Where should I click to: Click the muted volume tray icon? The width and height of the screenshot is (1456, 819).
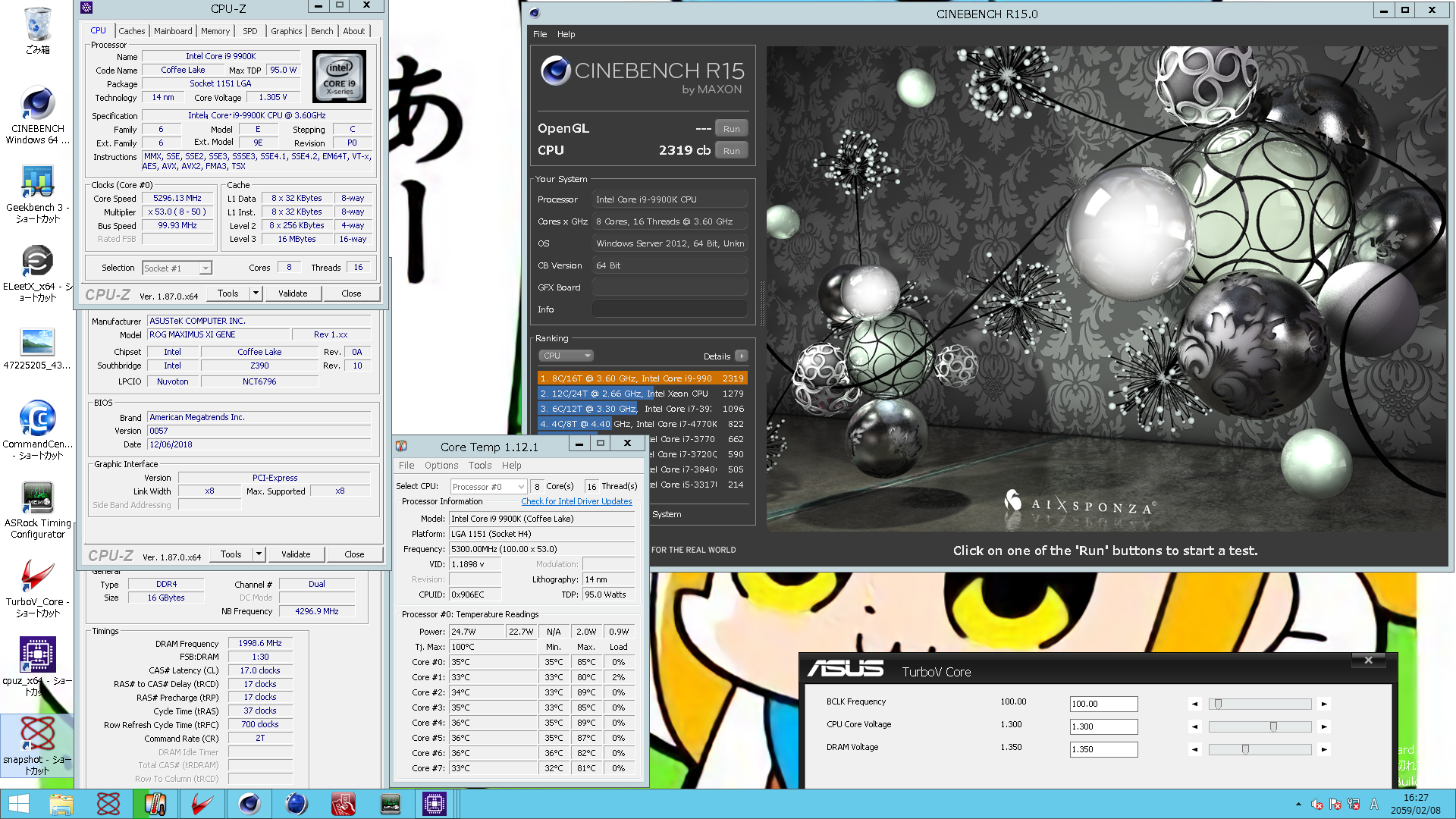[1317, 805]
